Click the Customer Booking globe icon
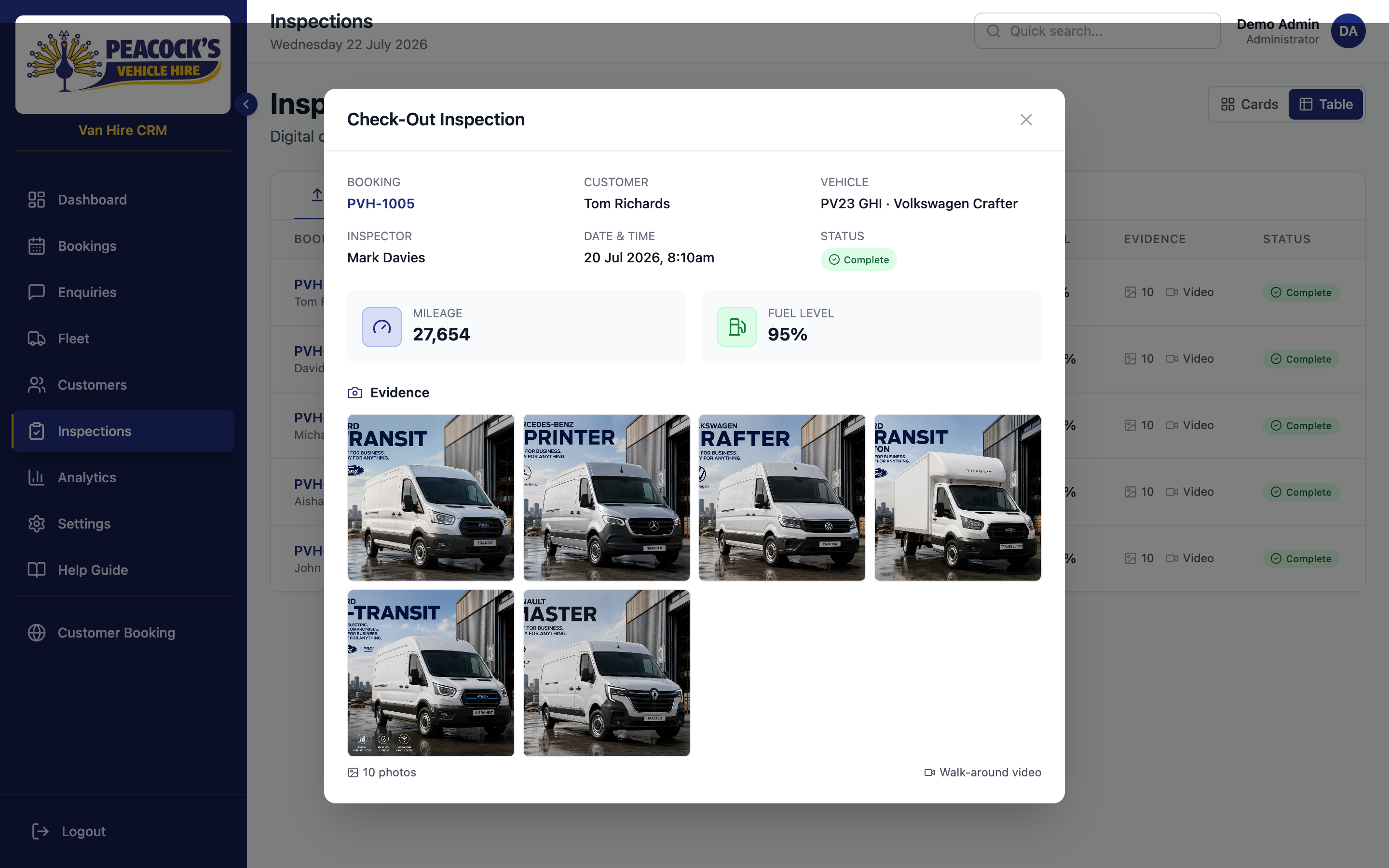 tap(37, 633)
